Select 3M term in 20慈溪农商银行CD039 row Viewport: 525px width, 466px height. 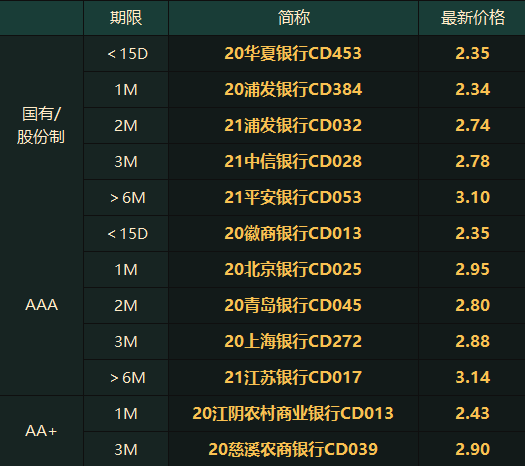coord(126,450)
